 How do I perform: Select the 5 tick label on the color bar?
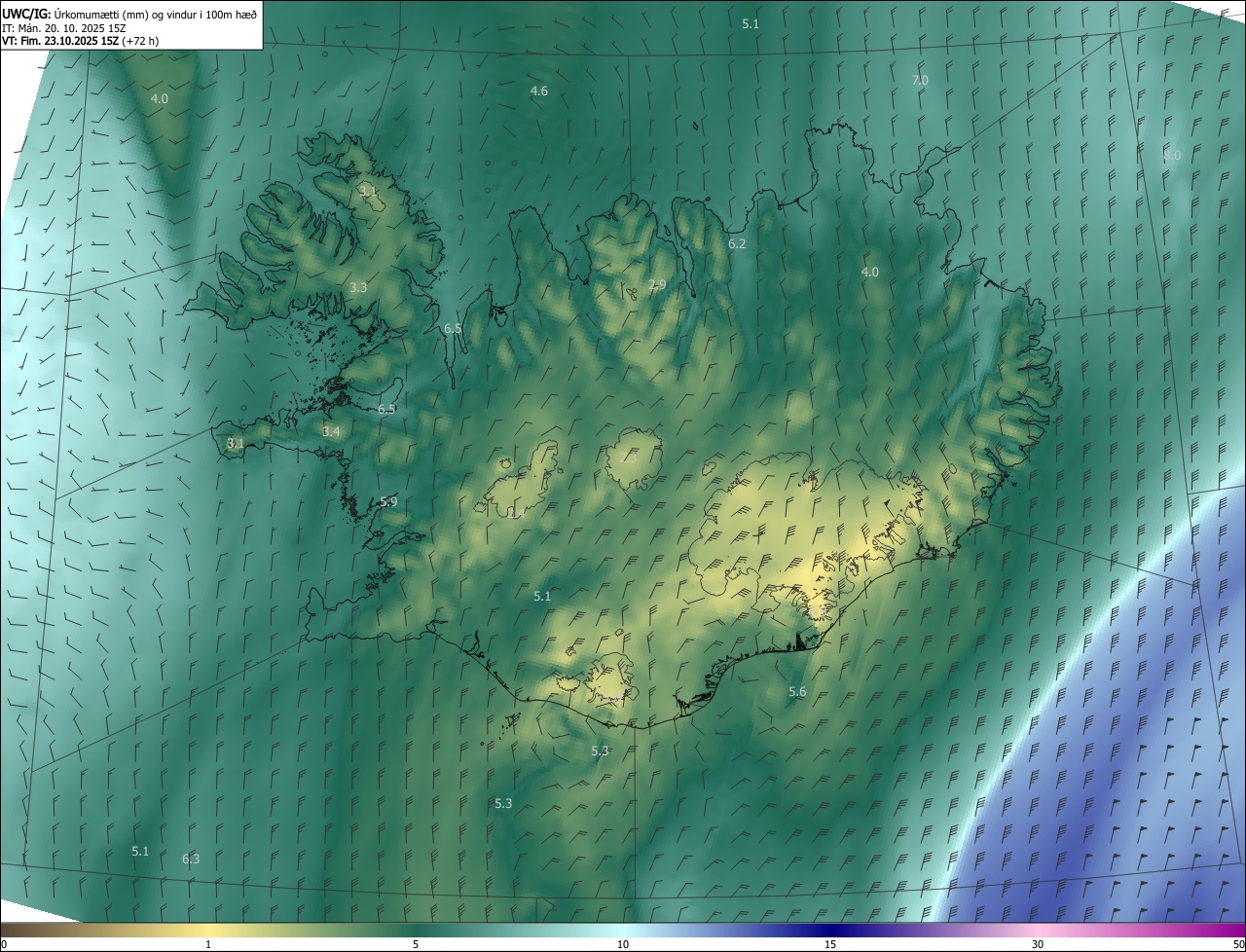click(416, 944)
